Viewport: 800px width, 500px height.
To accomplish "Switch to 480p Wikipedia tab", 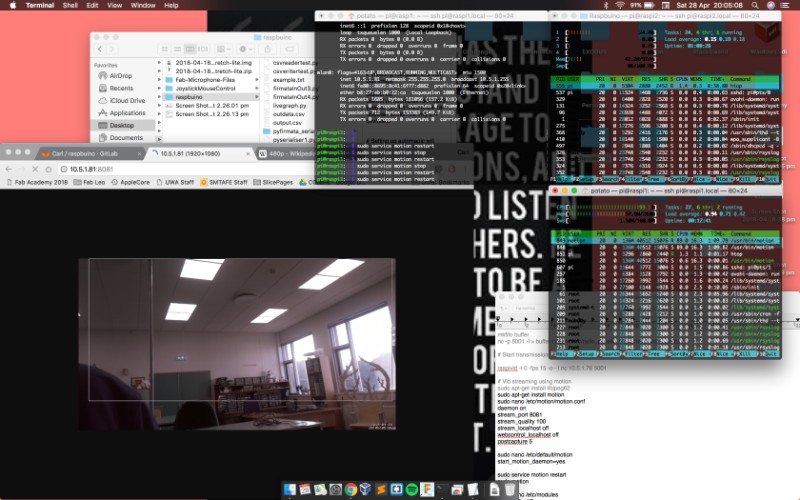I will pyautogui.click(x=286, y=153).
